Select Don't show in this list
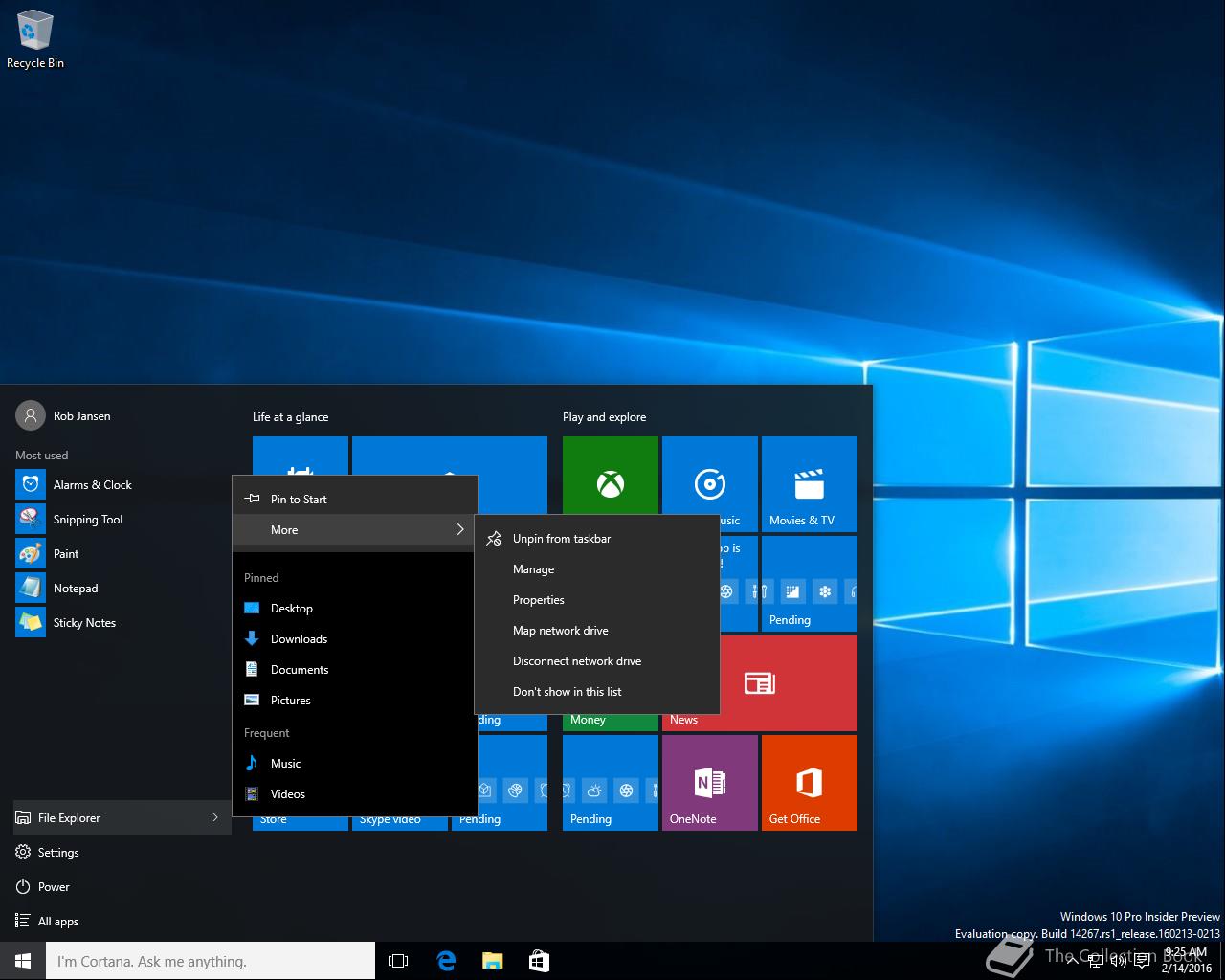This screenshot has width=1225, height=980. point(596,691)
